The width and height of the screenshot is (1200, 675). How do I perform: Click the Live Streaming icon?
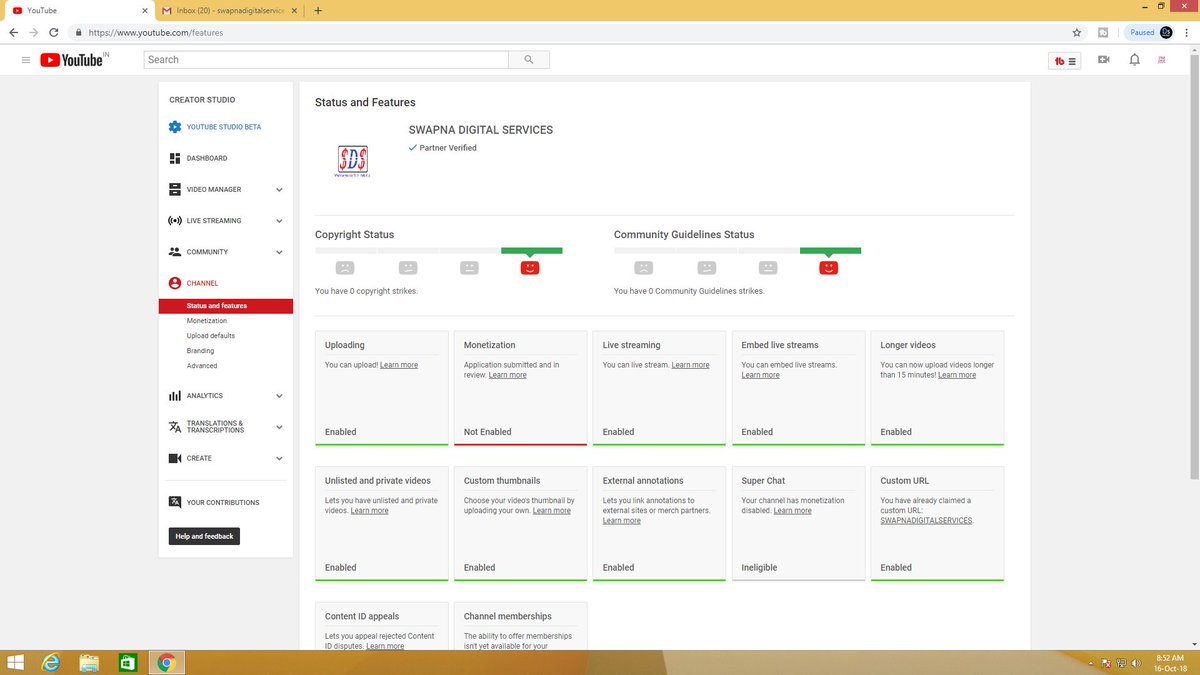[175, 220]
